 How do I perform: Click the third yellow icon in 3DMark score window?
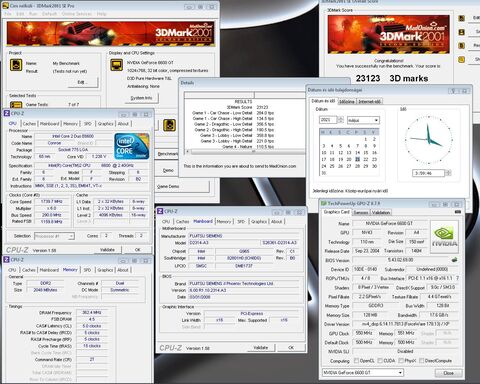[462, 46]
